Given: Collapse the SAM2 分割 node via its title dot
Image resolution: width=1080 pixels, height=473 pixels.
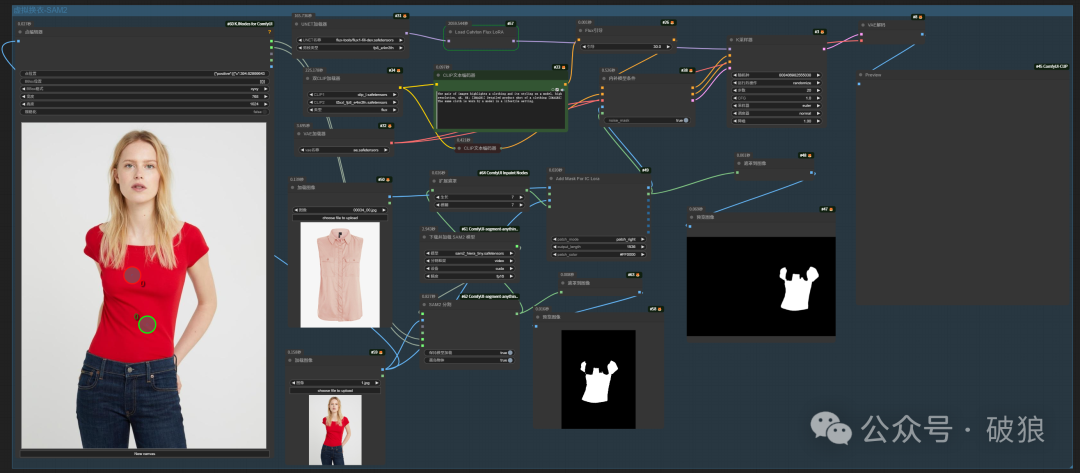Looking at the screenshot, I should tap(424, 304).
